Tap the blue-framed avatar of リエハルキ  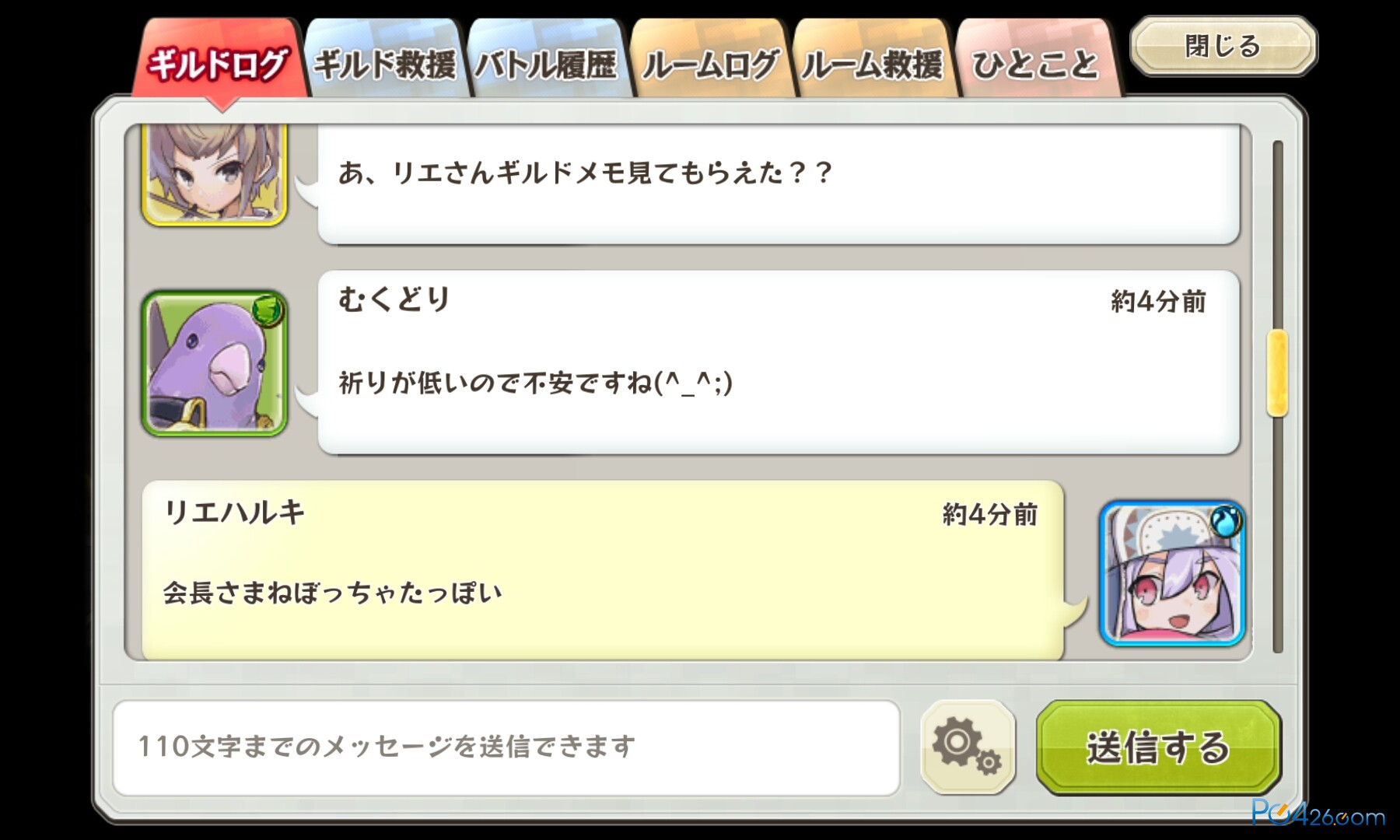click(x=1172, y=573)
